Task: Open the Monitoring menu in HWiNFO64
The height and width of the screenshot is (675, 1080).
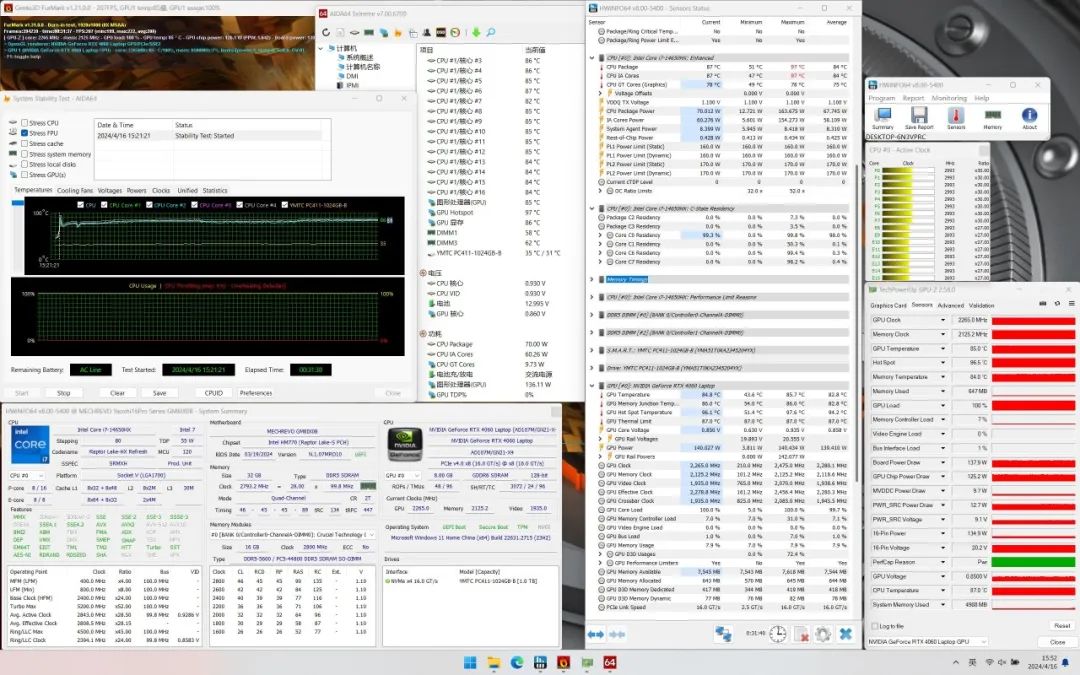Action: click(949, 98)
